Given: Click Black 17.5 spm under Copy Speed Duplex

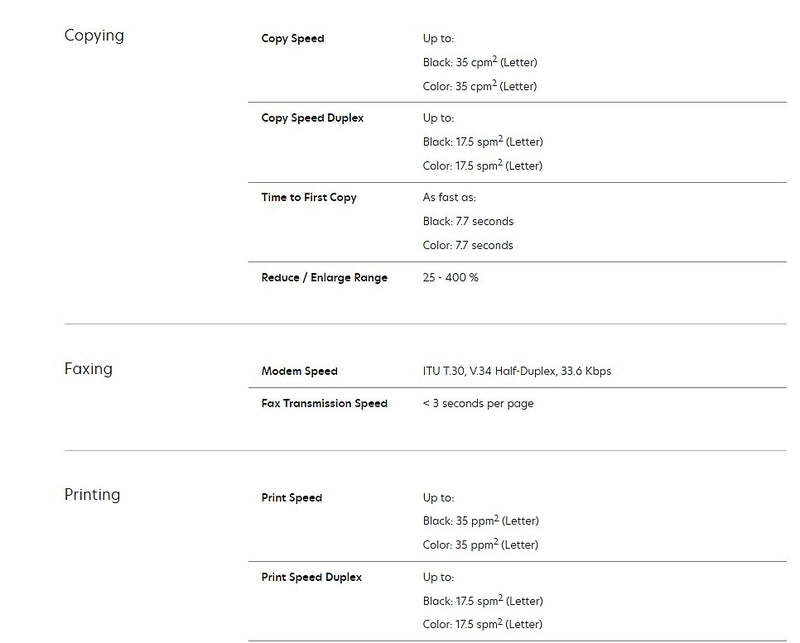Looking at the screenshot, I should tap(483, 142).
